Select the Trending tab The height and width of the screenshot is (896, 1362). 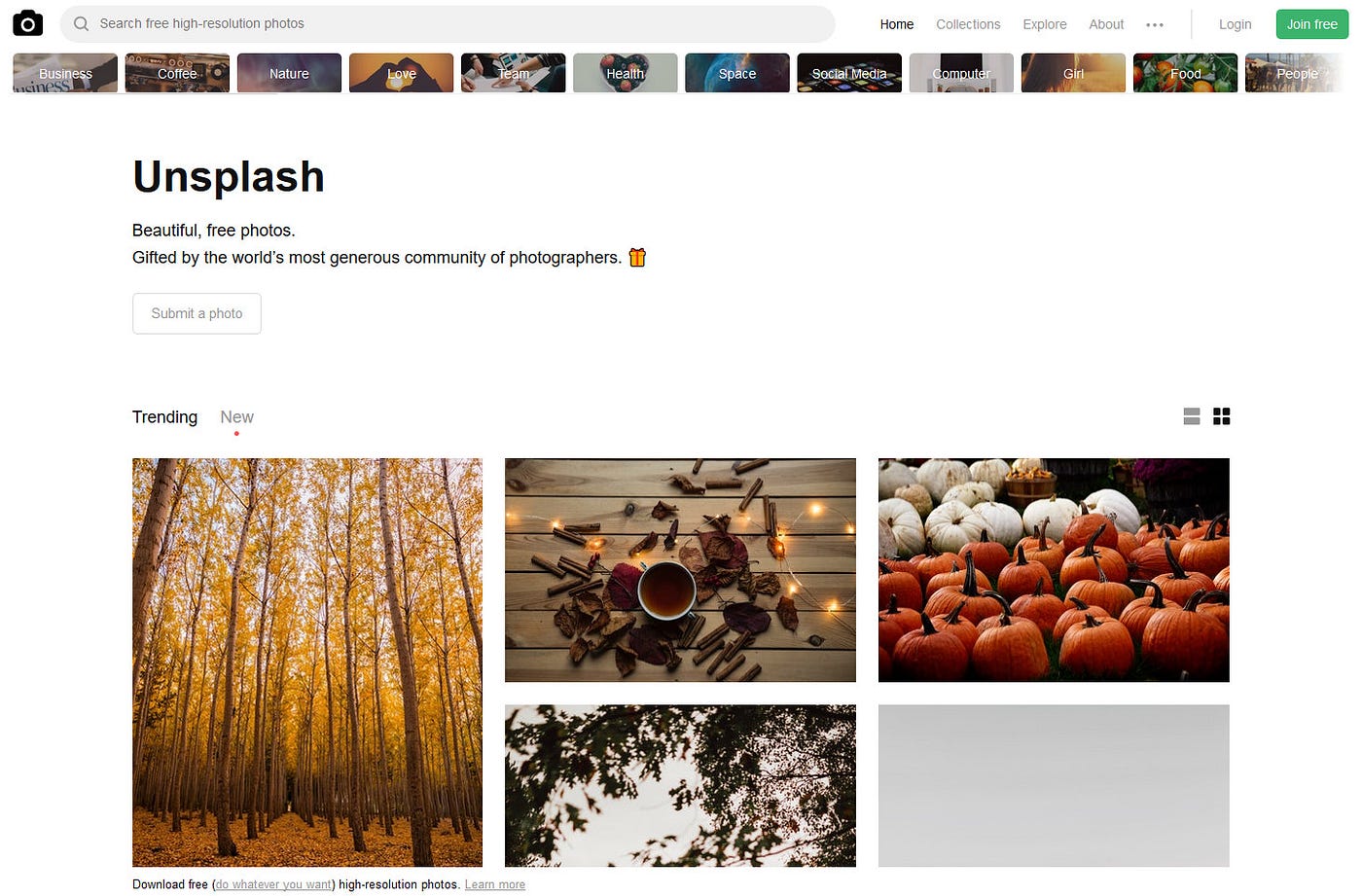pyautogui.click(x=164, y=416)
